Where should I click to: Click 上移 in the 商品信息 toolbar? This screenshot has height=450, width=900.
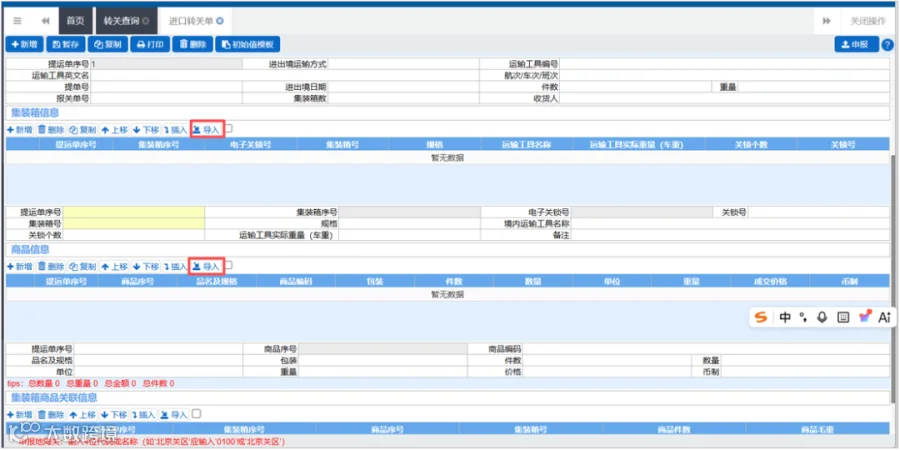[114, 266]
